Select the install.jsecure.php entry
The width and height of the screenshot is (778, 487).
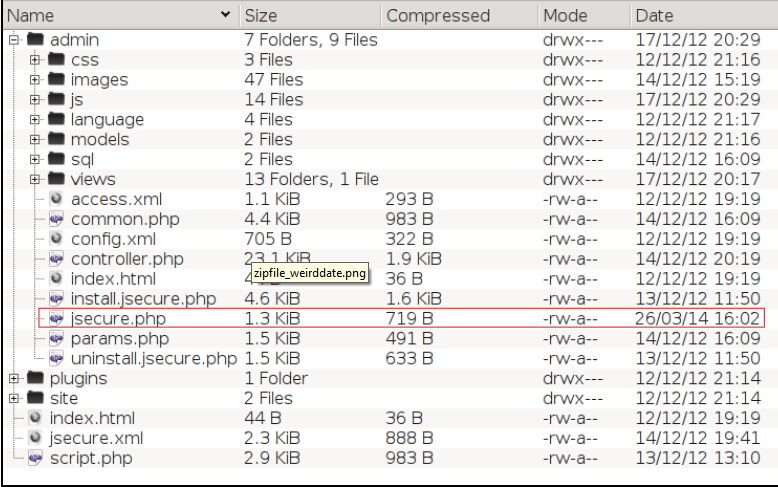point(143,299)
